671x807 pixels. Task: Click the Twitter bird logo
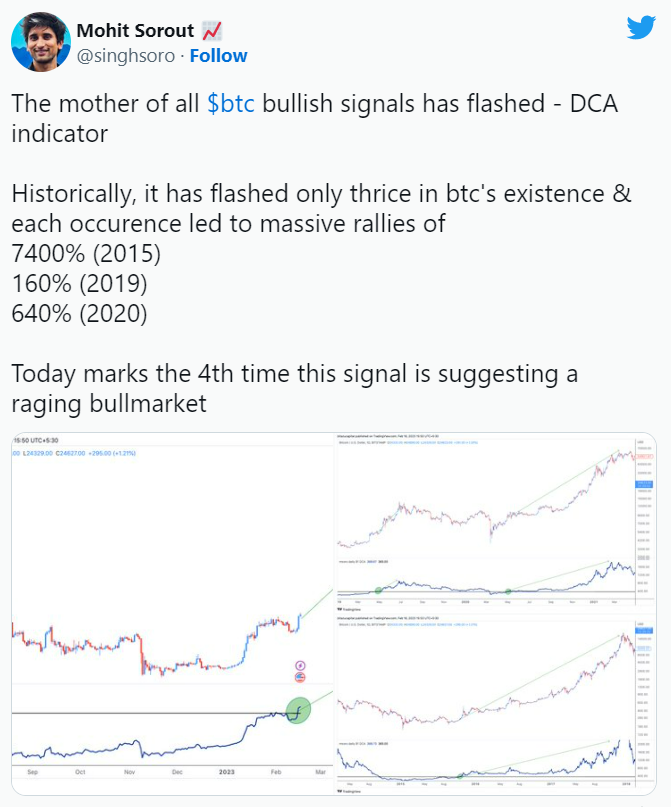point(641,27)
